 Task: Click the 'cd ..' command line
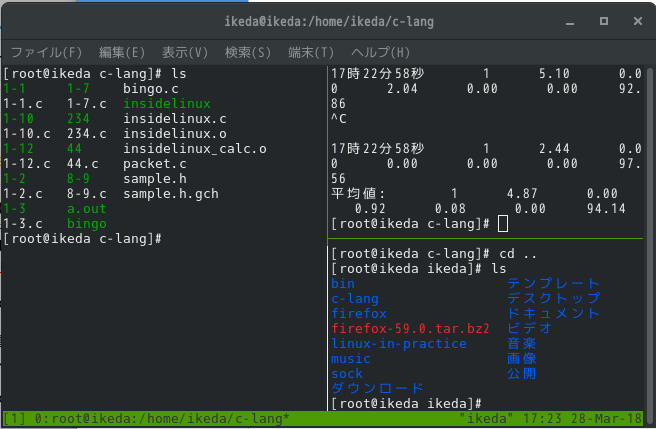(433, 254)
